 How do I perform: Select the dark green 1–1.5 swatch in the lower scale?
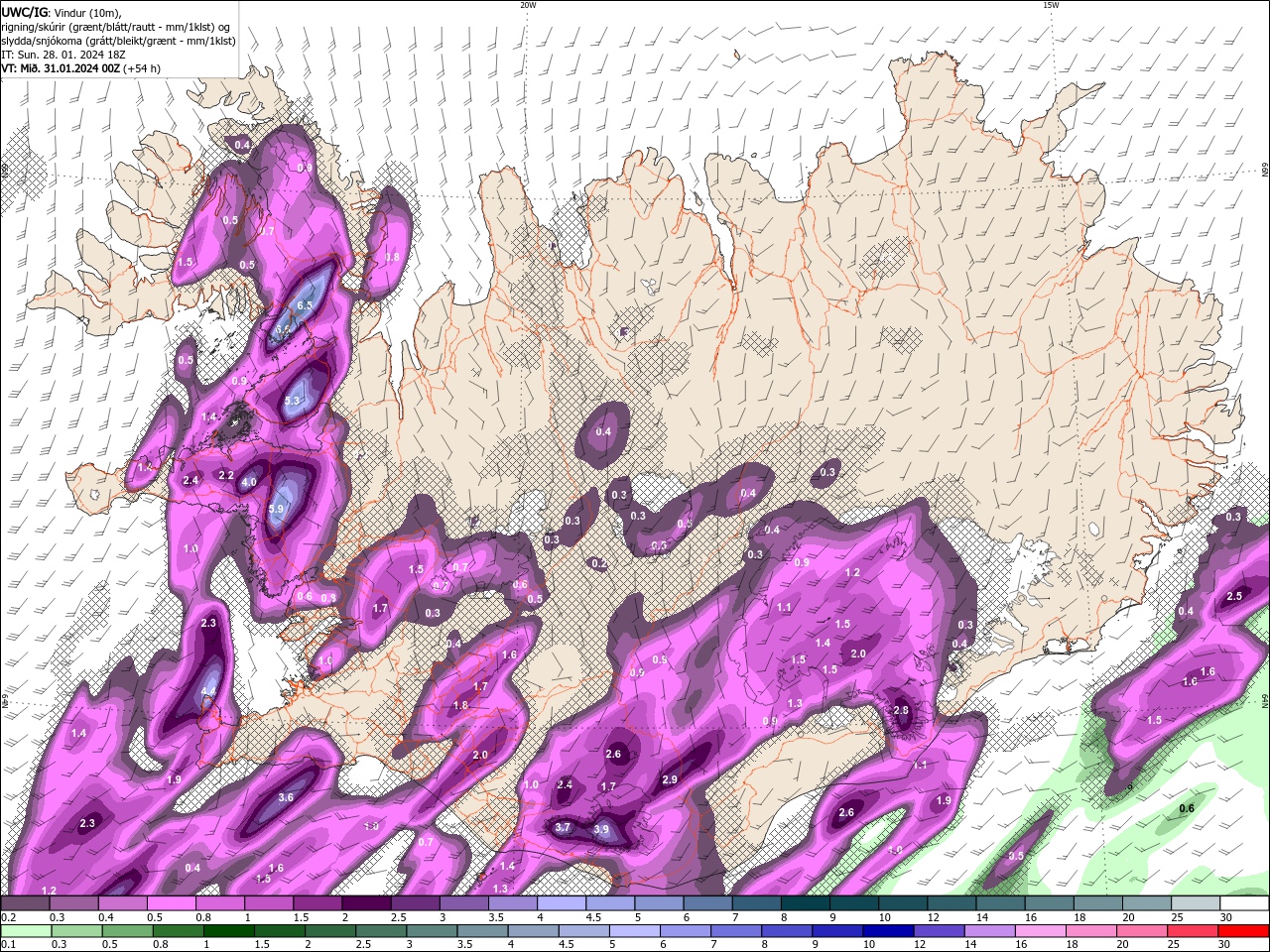click(229, 931)
